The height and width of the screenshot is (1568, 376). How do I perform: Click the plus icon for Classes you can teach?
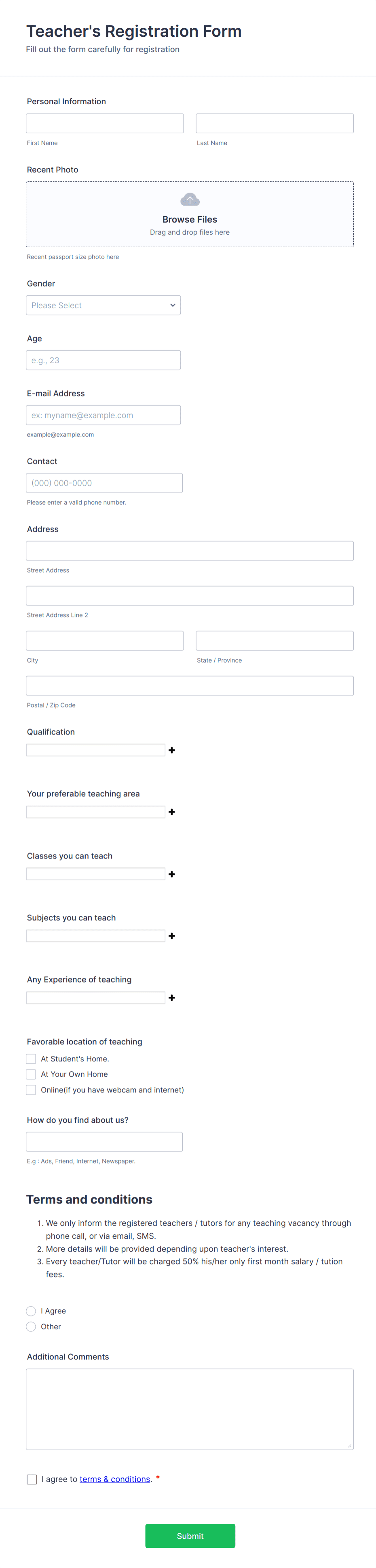171,873
